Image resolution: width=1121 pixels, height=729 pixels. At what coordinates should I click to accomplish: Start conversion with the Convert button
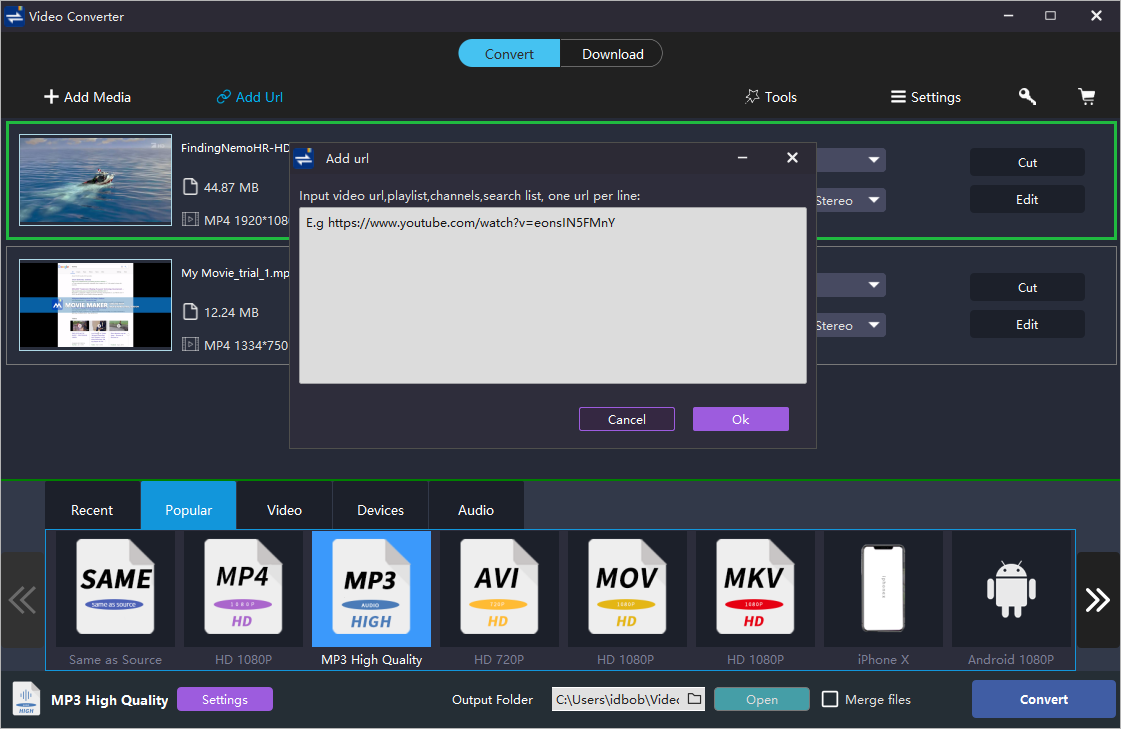pos(1044,699)
